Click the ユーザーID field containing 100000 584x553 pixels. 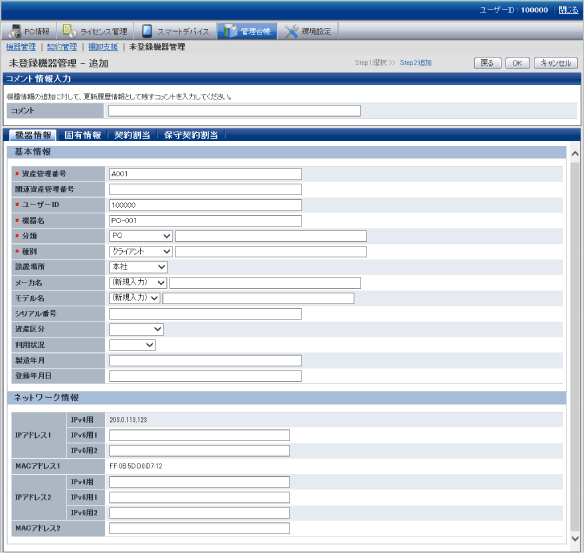point(205,205)
